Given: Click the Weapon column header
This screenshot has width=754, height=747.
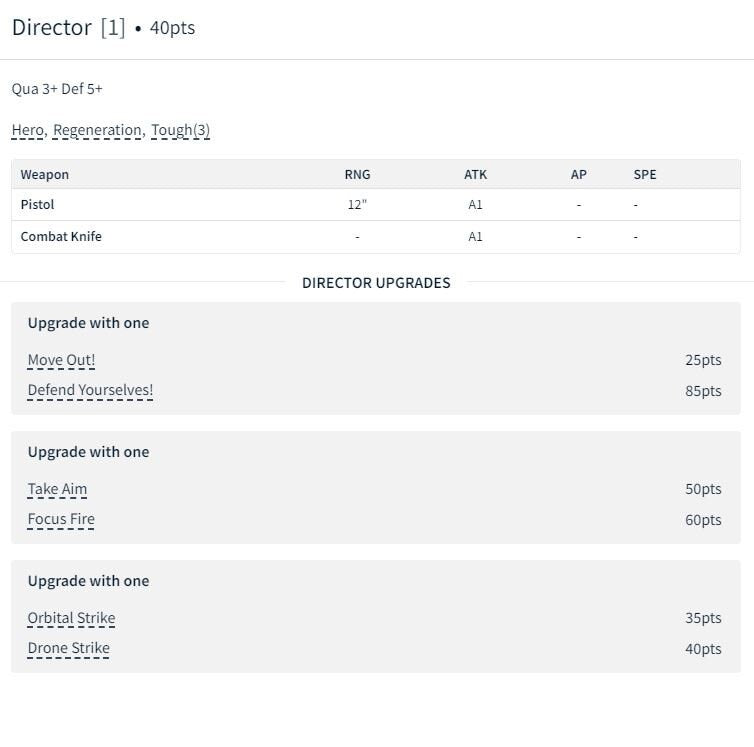Looking at the screenshot, I should click(45, 174).
